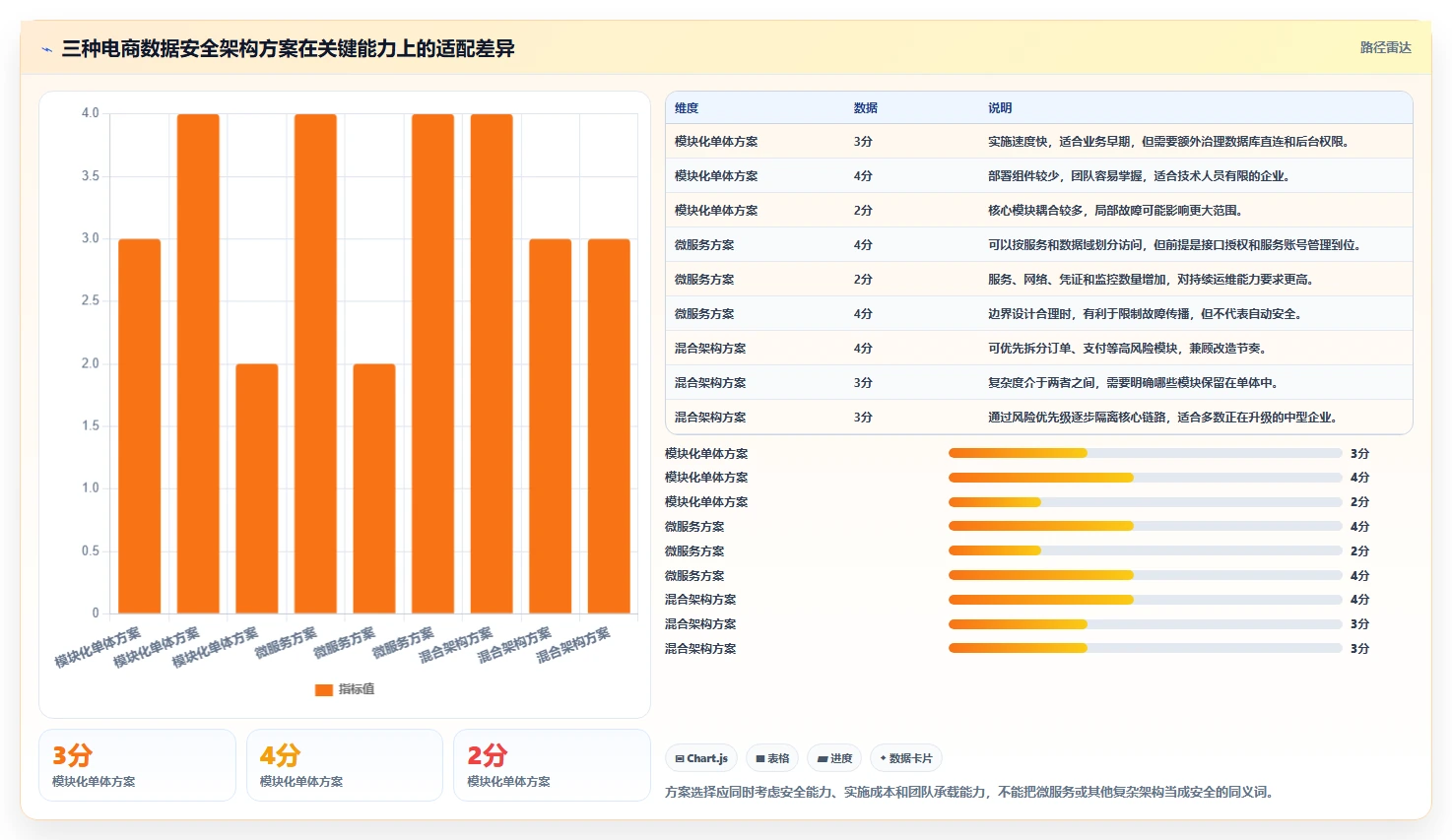
Task: Click the 0.5 y-axis label
Action: click(91, 550)
